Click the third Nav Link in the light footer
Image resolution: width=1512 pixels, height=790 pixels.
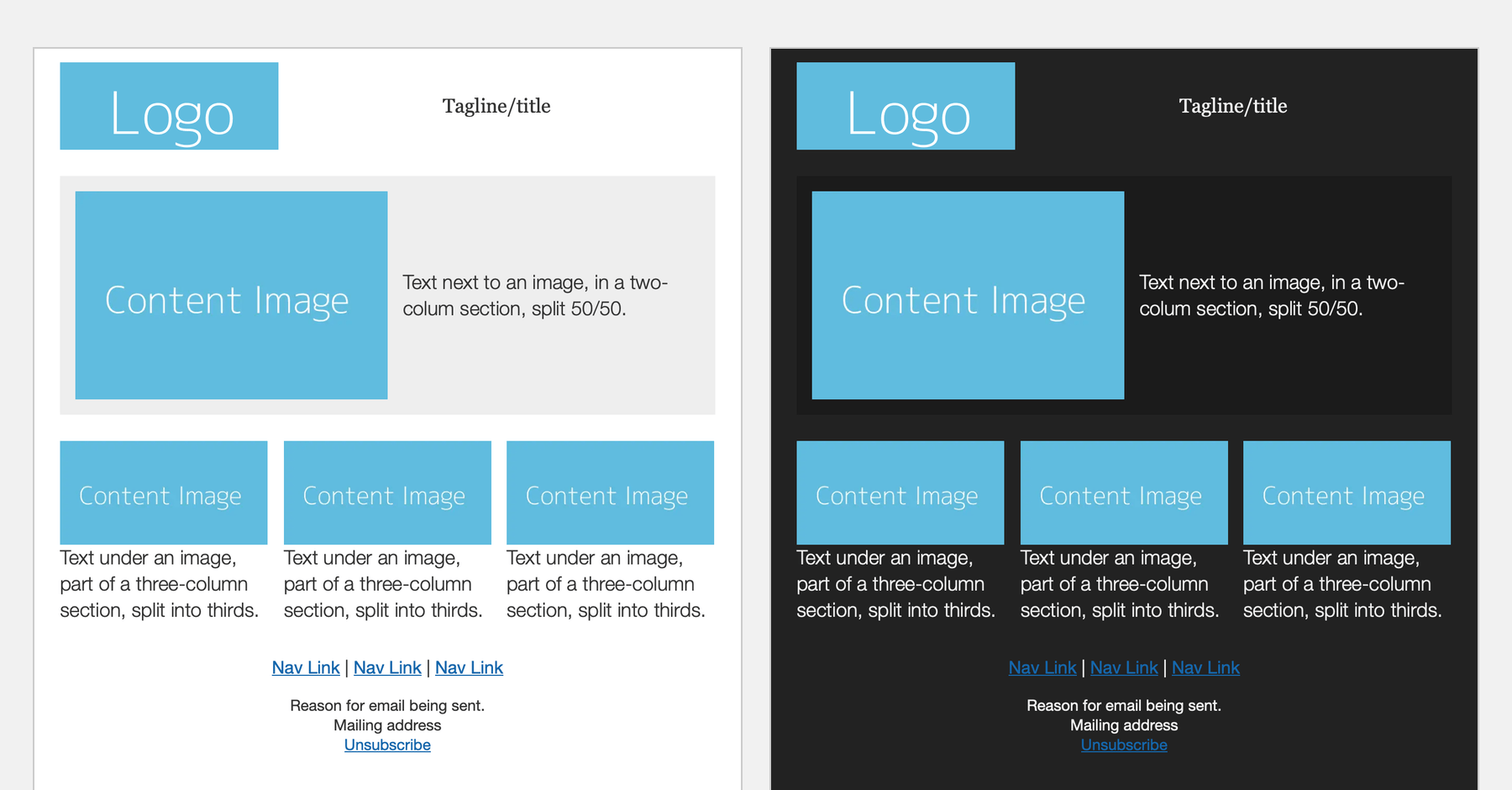point(469,667)
